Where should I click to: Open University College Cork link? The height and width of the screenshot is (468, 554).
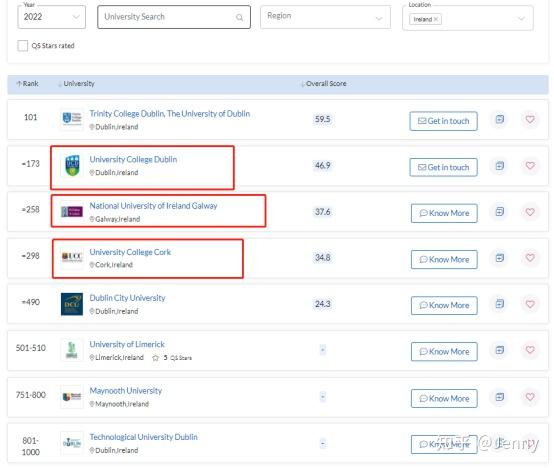130,252
